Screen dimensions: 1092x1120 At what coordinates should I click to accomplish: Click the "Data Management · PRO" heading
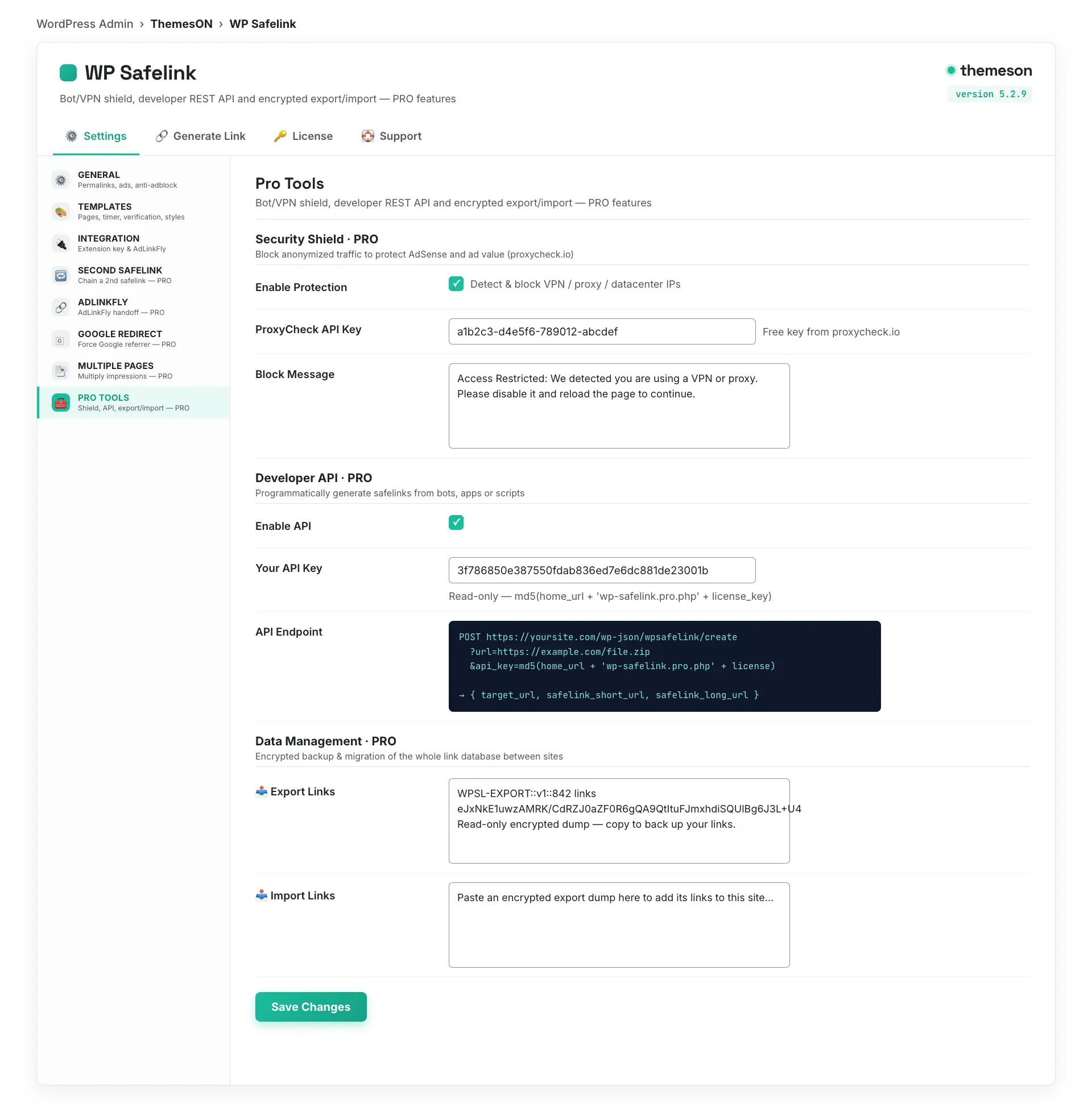tap(326, 741)
